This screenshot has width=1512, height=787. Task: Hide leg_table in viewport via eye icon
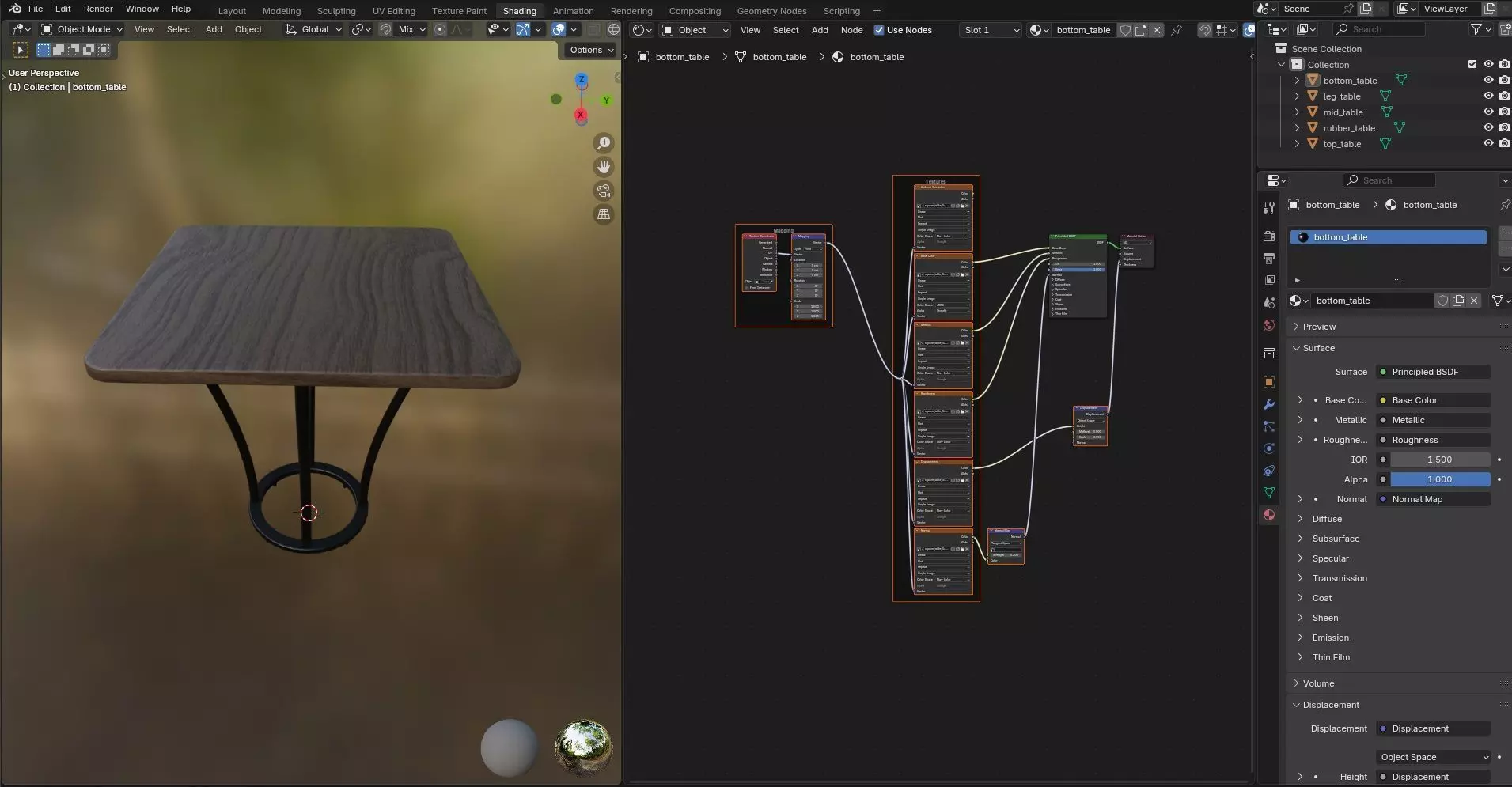click(1487, 96)
